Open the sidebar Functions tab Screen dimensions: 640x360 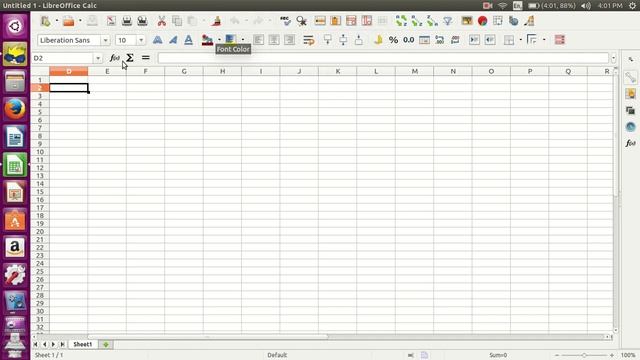[x=631, y=143]
